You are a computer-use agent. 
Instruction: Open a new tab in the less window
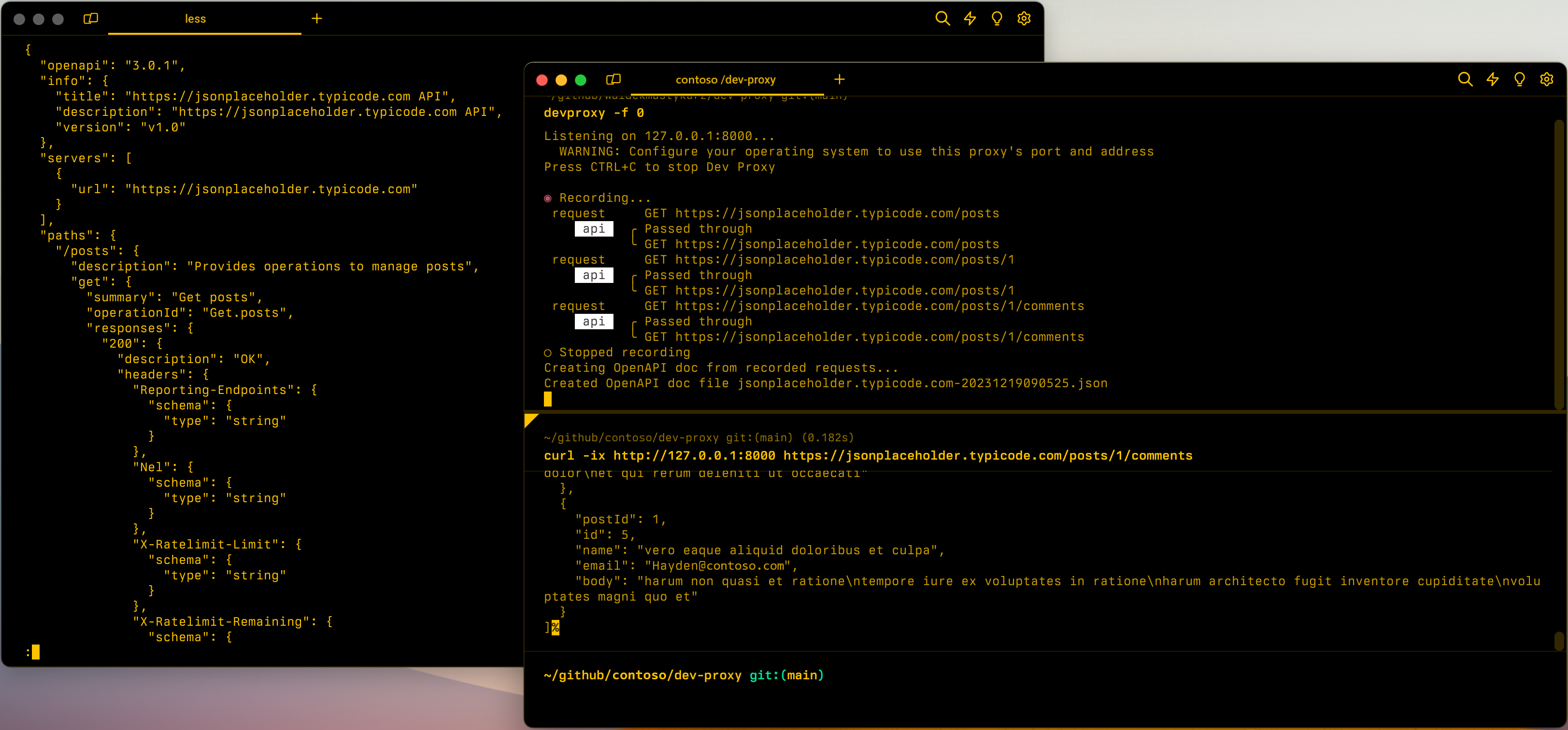(x=316, y=19)
